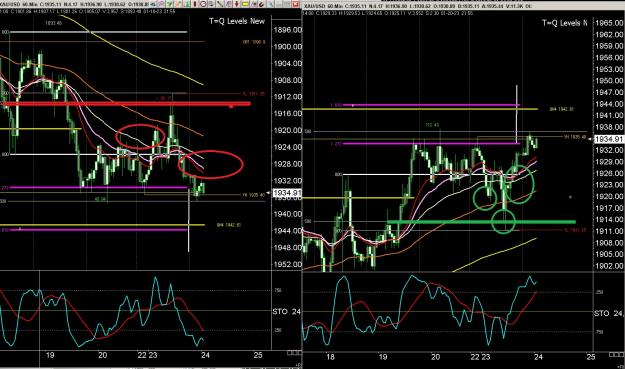
Task: Click date 25 on left chart time axis
Action: point(258,355)
